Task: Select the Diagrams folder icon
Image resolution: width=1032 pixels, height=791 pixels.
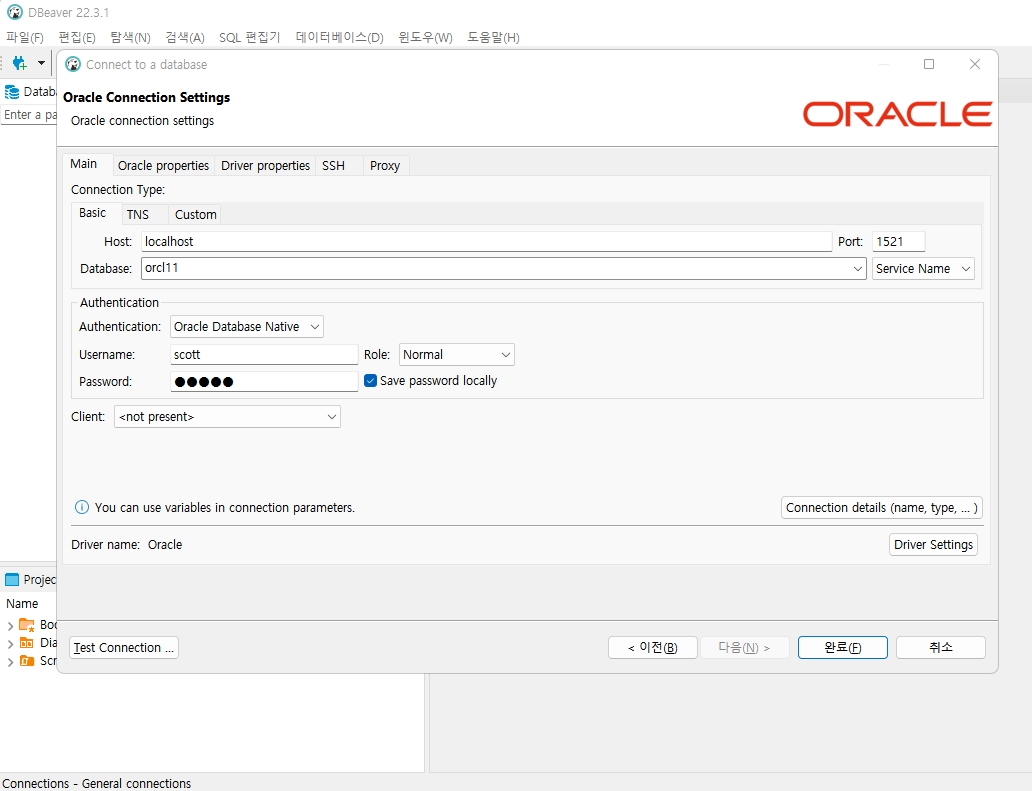Action: point(27,642)
